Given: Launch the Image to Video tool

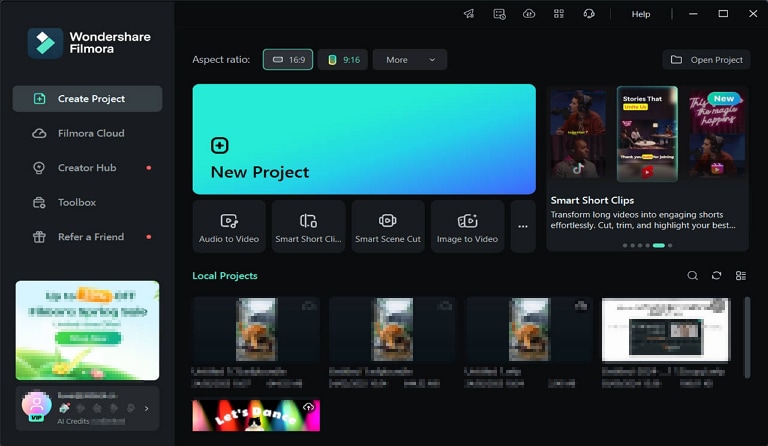Looking at the screenshot, I should [x=467, y=226].
